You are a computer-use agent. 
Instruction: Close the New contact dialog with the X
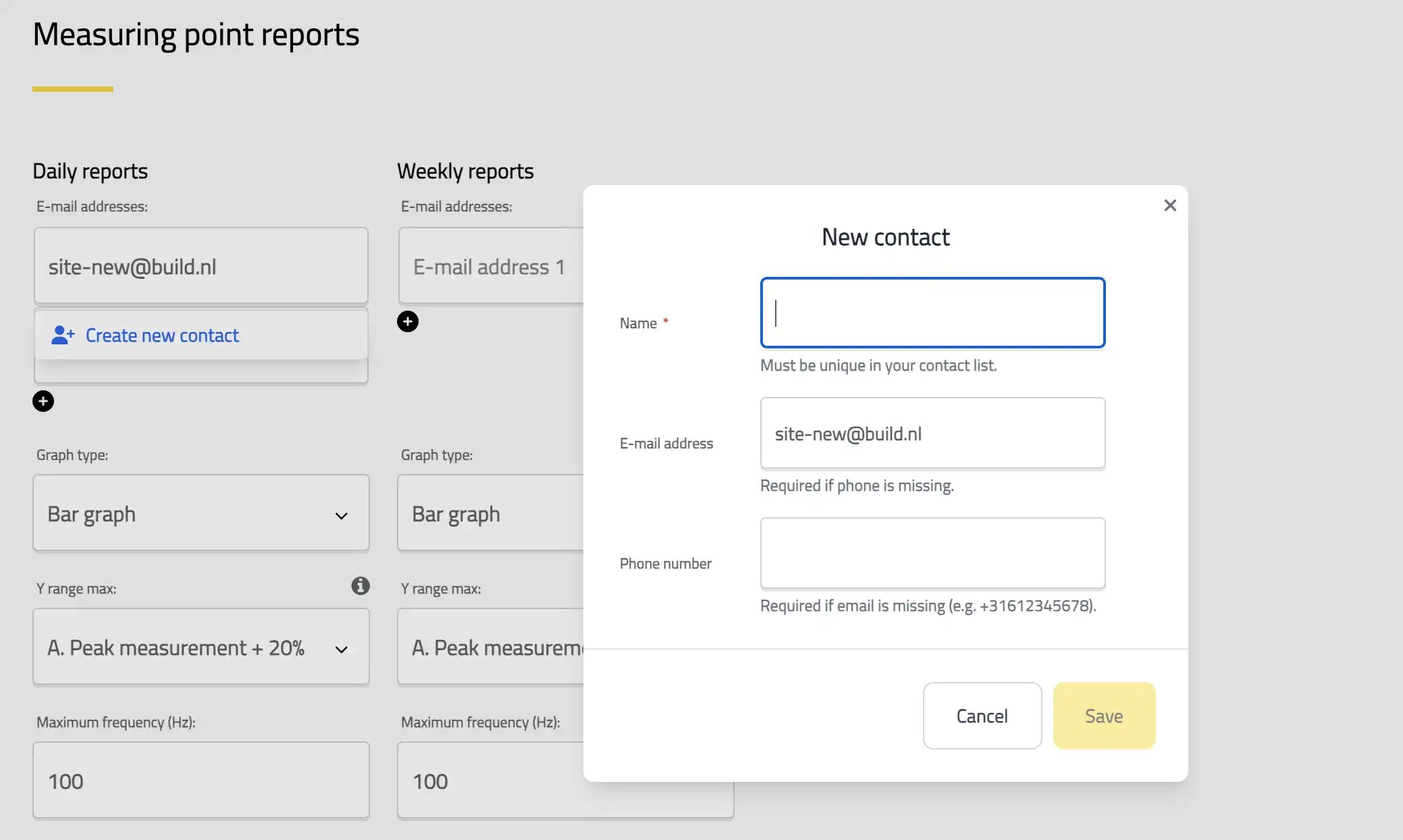point(1170,205)
